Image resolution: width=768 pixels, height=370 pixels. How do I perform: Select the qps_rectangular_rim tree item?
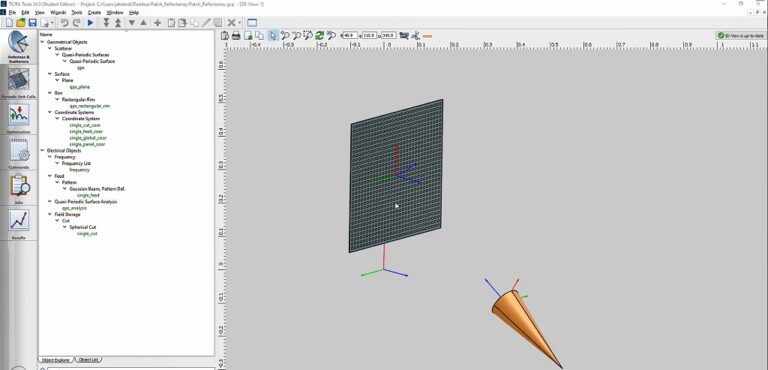pos(90,106)
